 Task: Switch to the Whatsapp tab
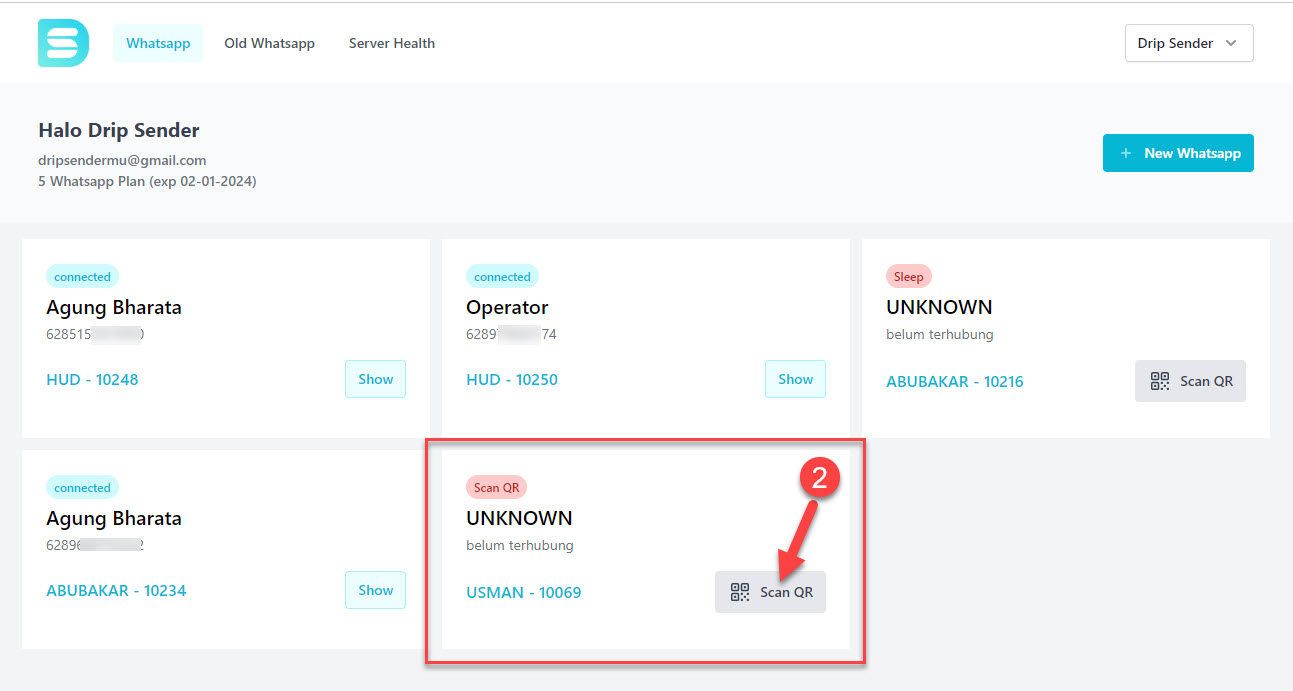tap(158, 43)
